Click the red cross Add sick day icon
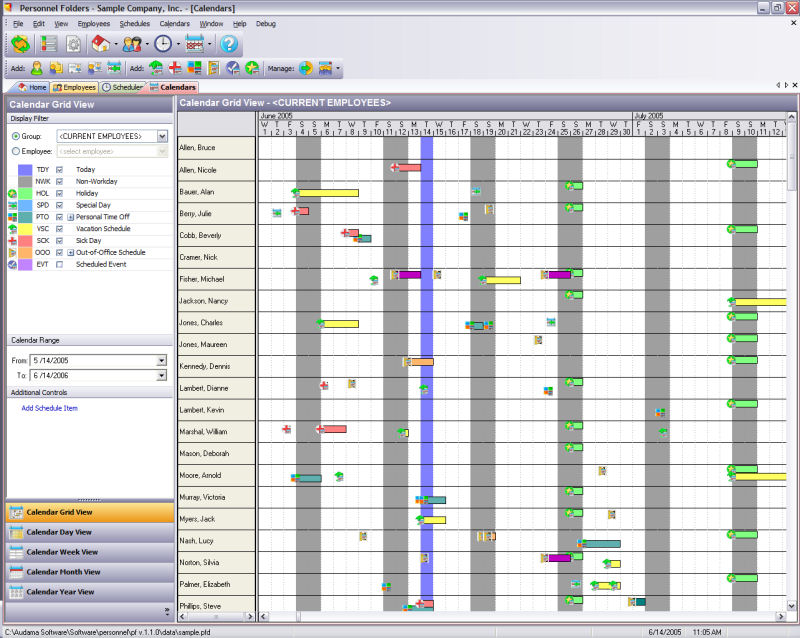 click(x=174, y=68)
